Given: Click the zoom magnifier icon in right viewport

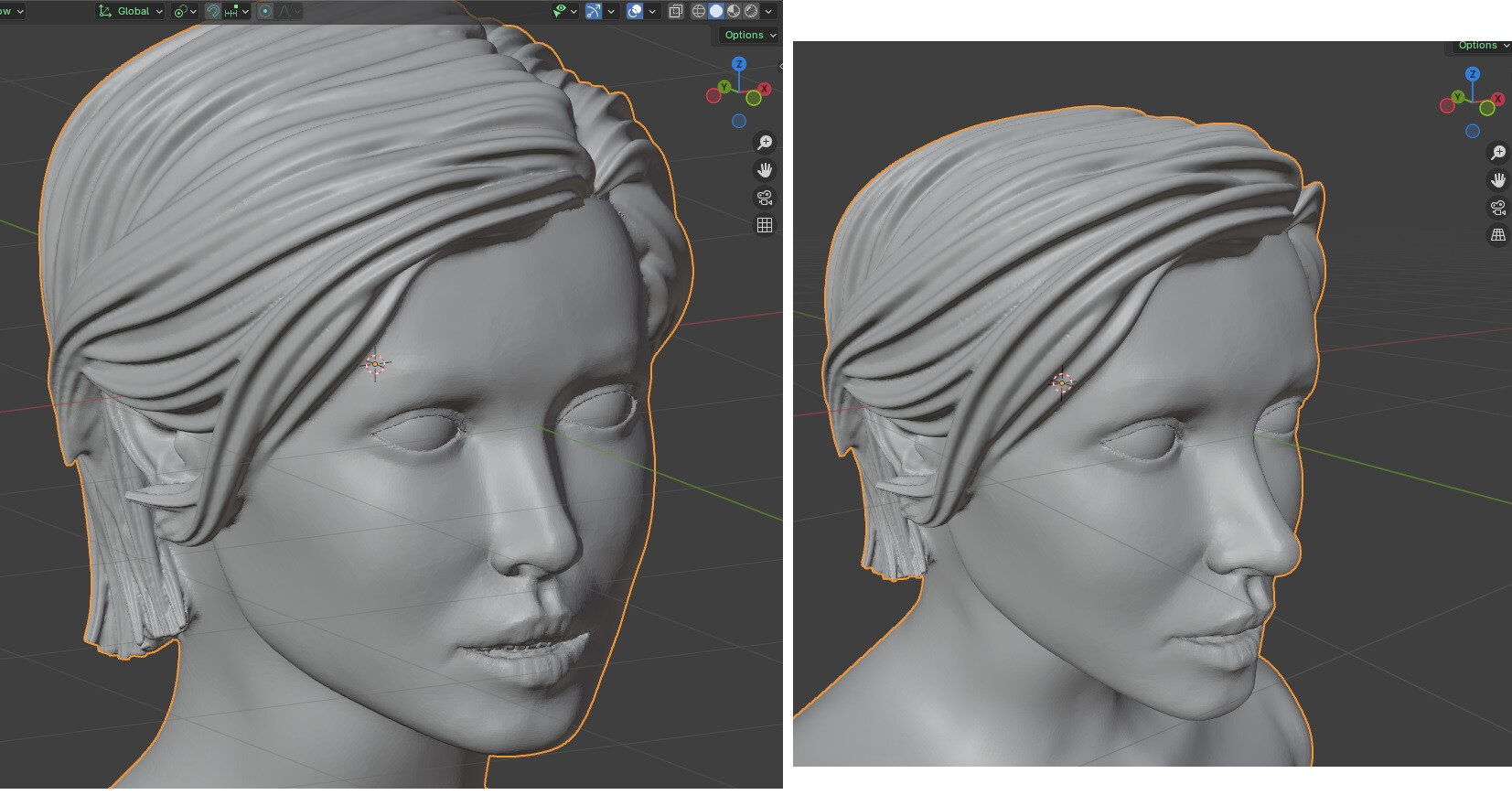Looking at the screenshot, I should point(1498,153).
